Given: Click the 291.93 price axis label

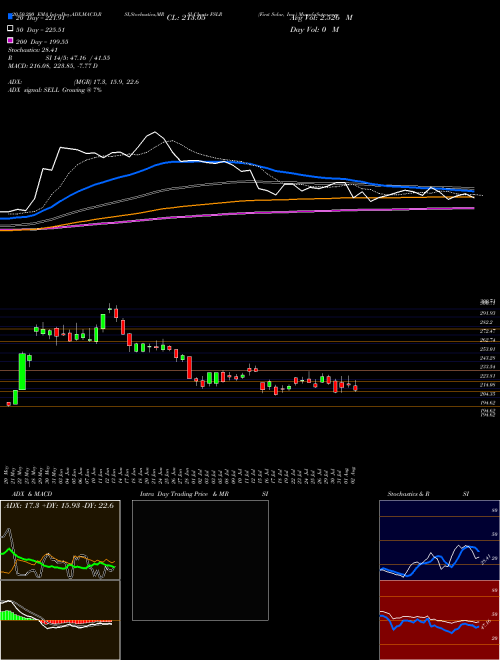Looking at the screenshot, I should (488, 313).
